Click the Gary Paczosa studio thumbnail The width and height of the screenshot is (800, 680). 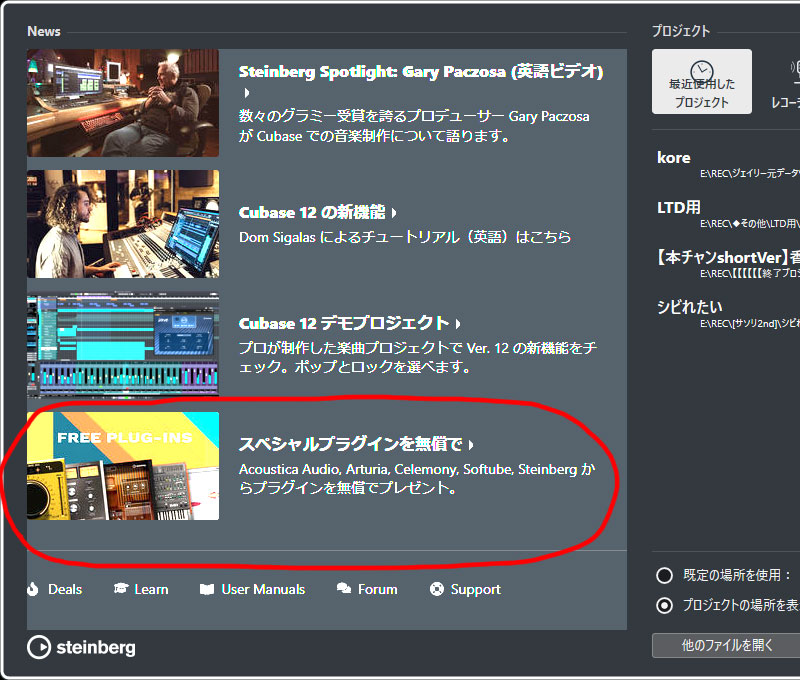click(123, 103)
